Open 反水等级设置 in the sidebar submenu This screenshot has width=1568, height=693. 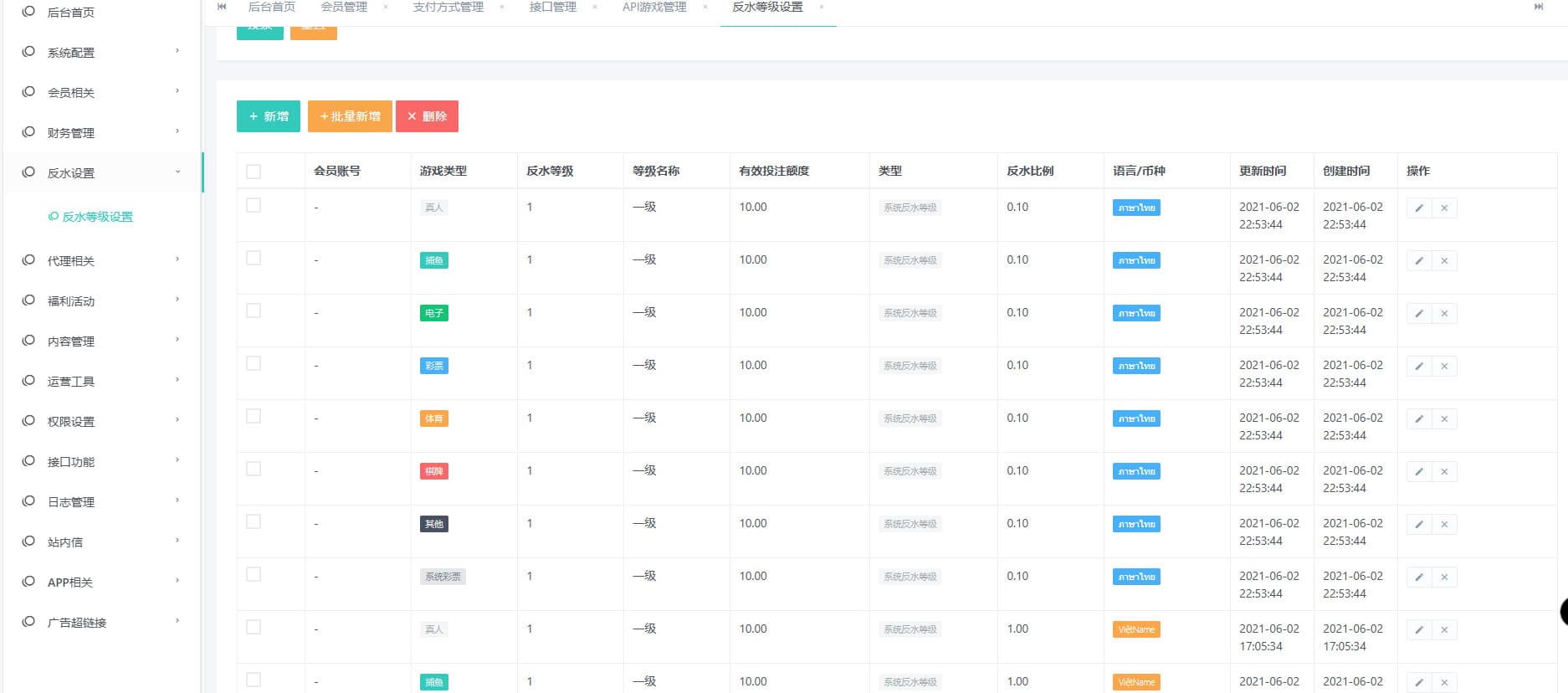tap(97, 217)
